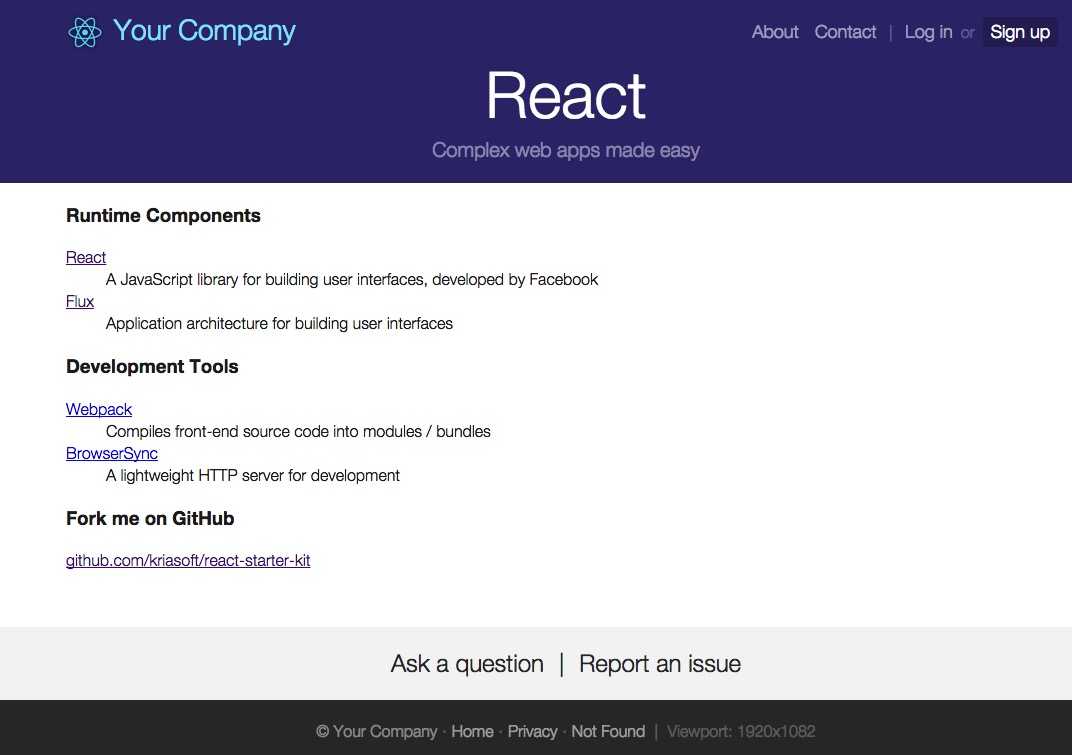Open the Privacy footer link
The height and width of the screenshot is (755, 1072).
click(x=532, y=732)
